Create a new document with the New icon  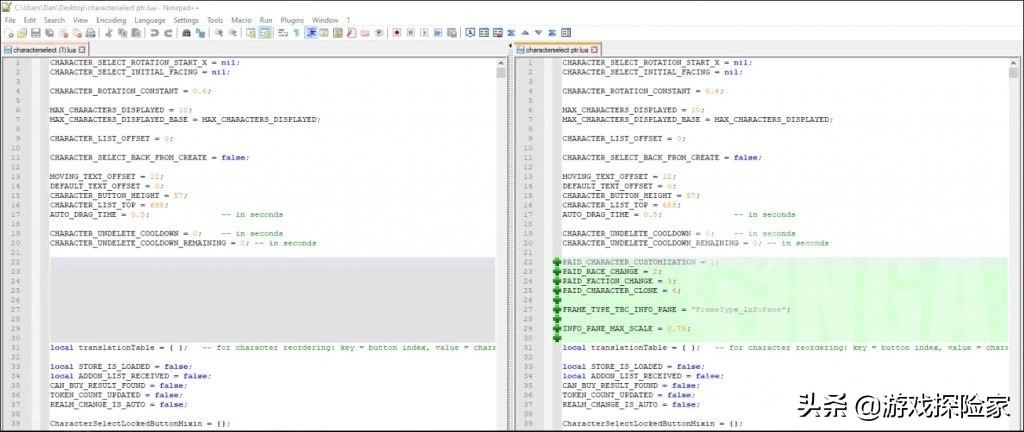tap(8, 33)
